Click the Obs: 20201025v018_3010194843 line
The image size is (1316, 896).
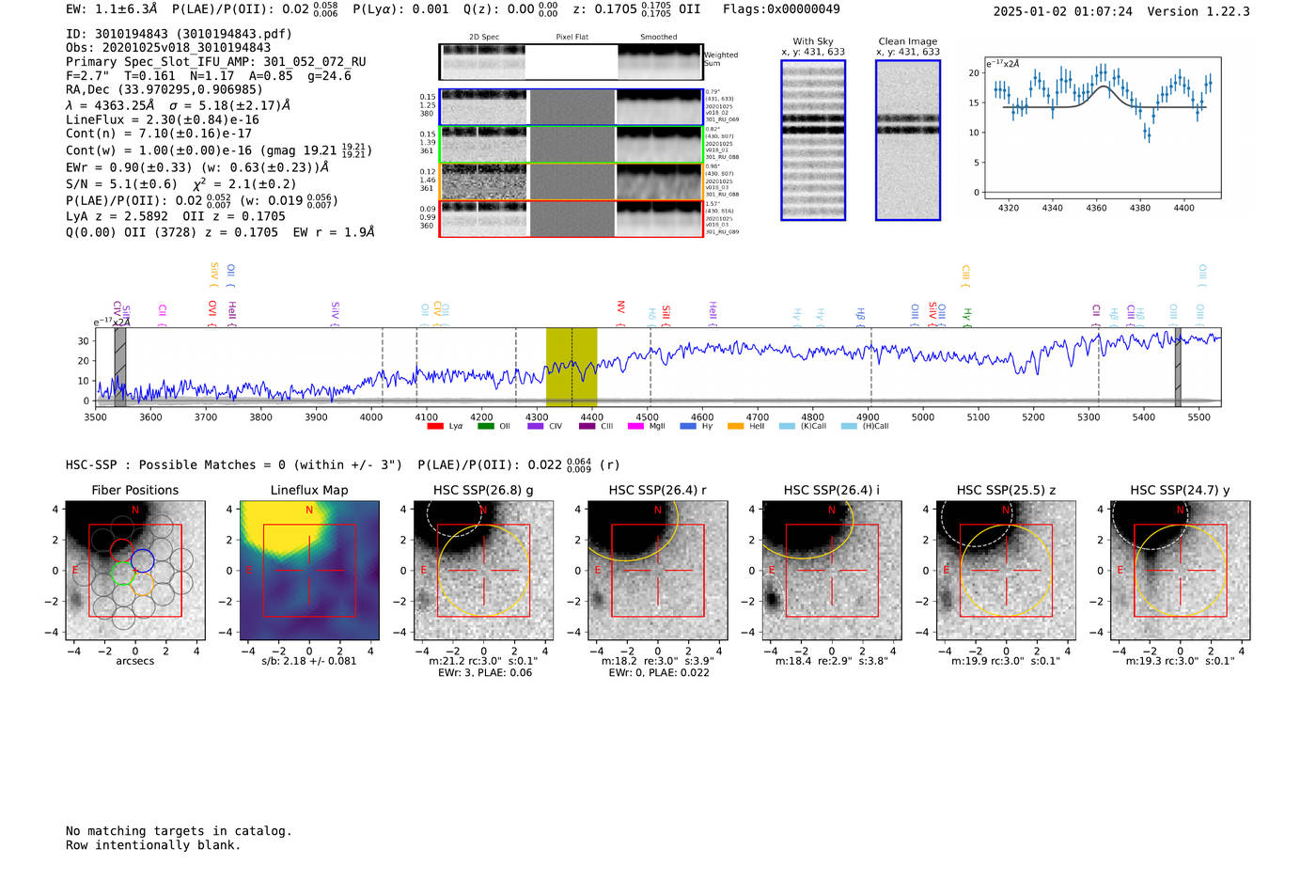coord(168,48)
